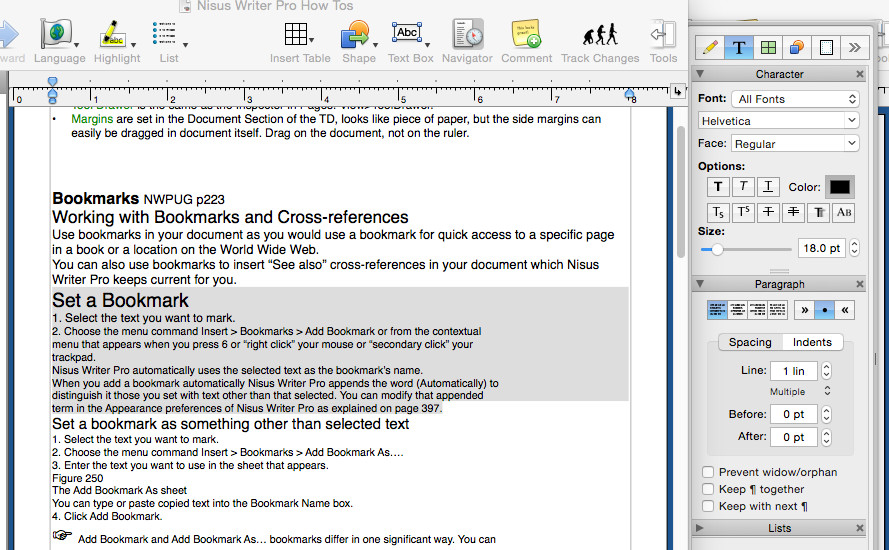Adjust font size stepper arrows
Screen dimensions: 889x550
pyautogui.click(x=854, y=248)
